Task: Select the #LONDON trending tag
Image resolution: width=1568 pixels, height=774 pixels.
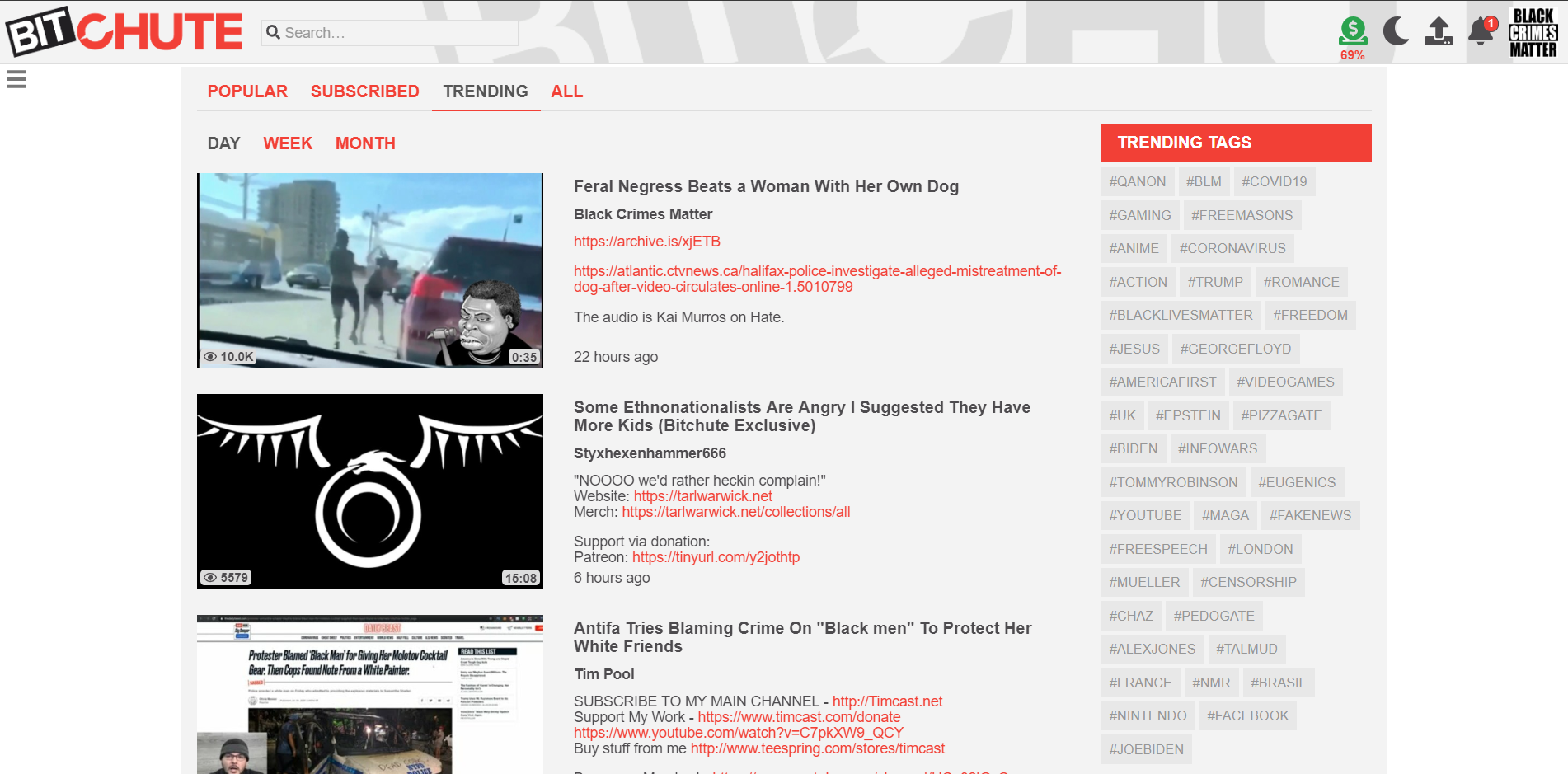Action: (1261, 549)
